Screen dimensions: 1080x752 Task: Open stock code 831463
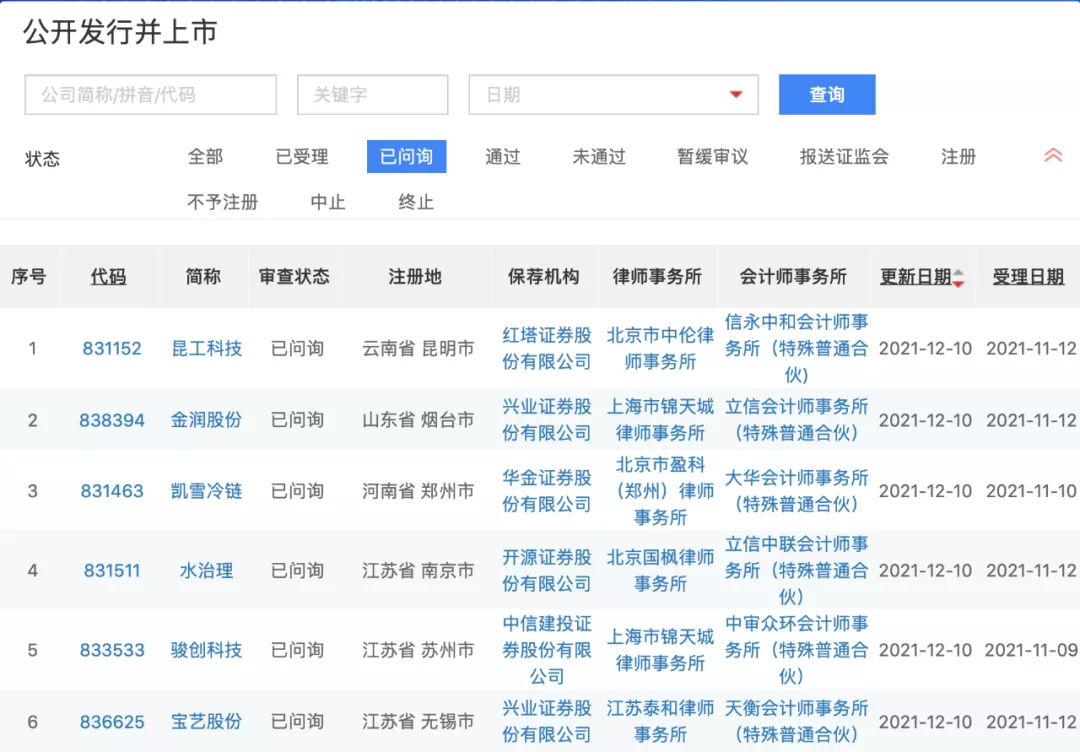tap(112, 491)
